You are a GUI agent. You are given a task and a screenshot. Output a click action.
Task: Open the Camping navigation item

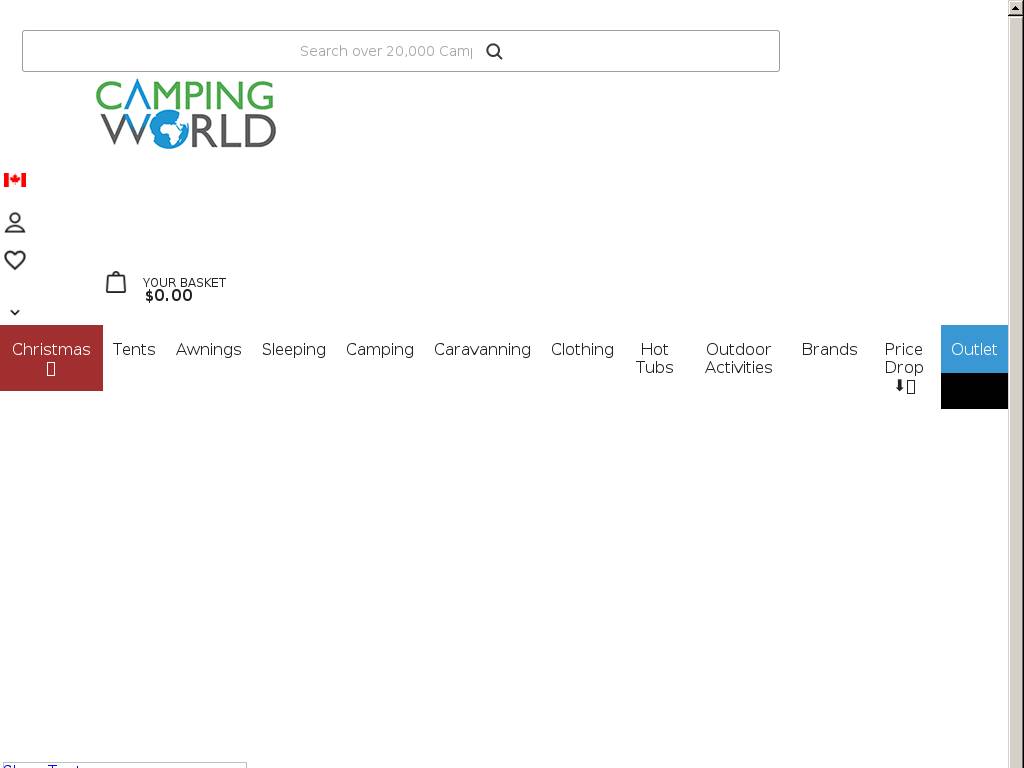pos(380,349)
